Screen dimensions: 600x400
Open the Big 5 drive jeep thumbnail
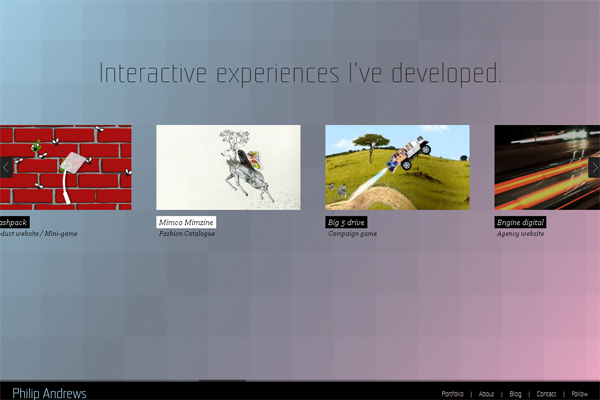pyautogui.click(x=397, y=167)
